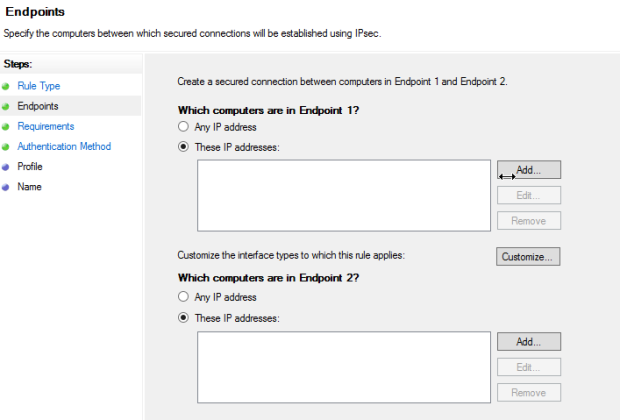Image resolution: width=620 pixels, height=420 pixels.
Task: Click the green bullet beside Rule Type step
Action: [6, 86]
